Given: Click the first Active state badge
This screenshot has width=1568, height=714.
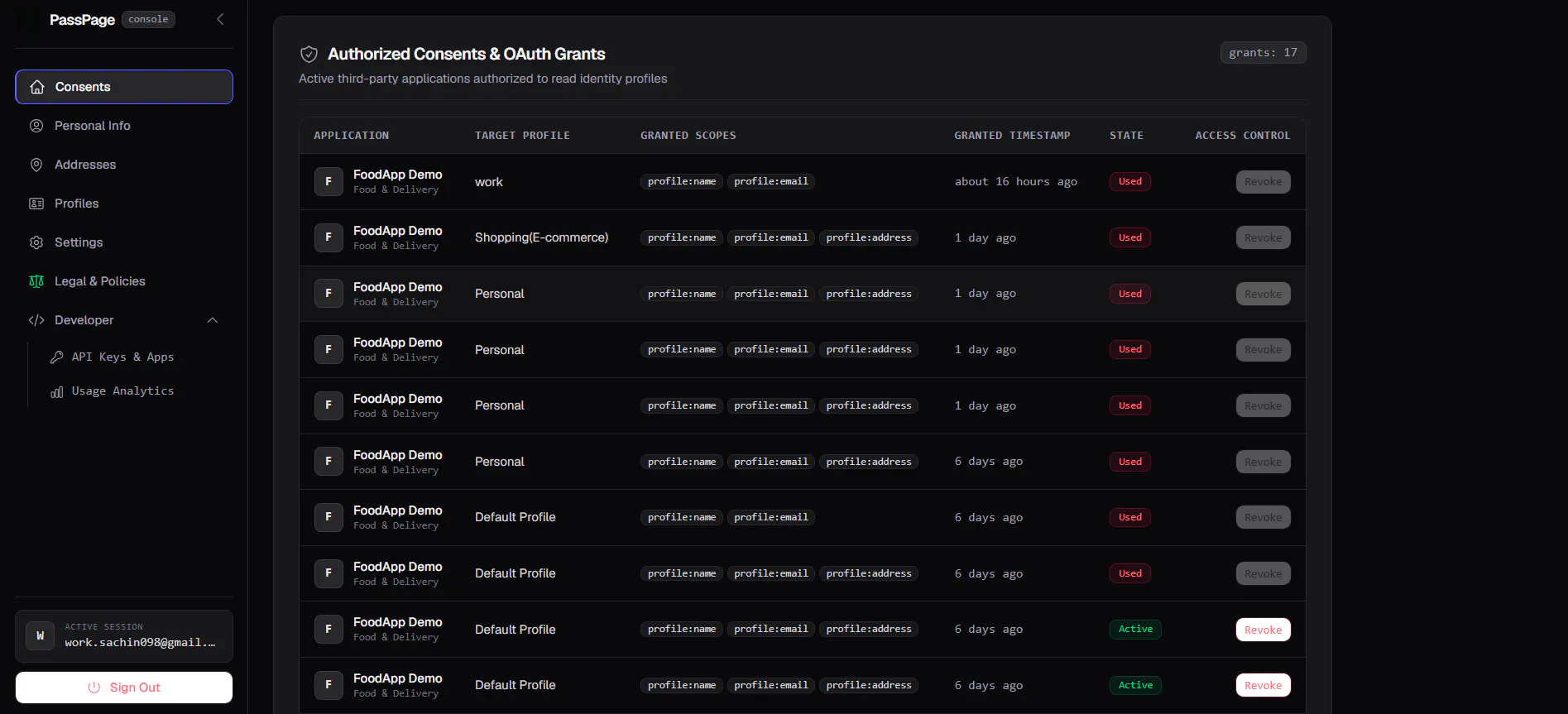Looking at the screenshot, I should point(1135,630).
